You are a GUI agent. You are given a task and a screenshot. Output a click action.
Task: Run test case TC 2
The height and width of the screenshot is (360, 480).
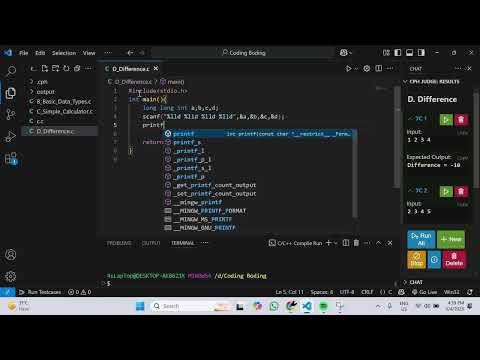point(446,191)
